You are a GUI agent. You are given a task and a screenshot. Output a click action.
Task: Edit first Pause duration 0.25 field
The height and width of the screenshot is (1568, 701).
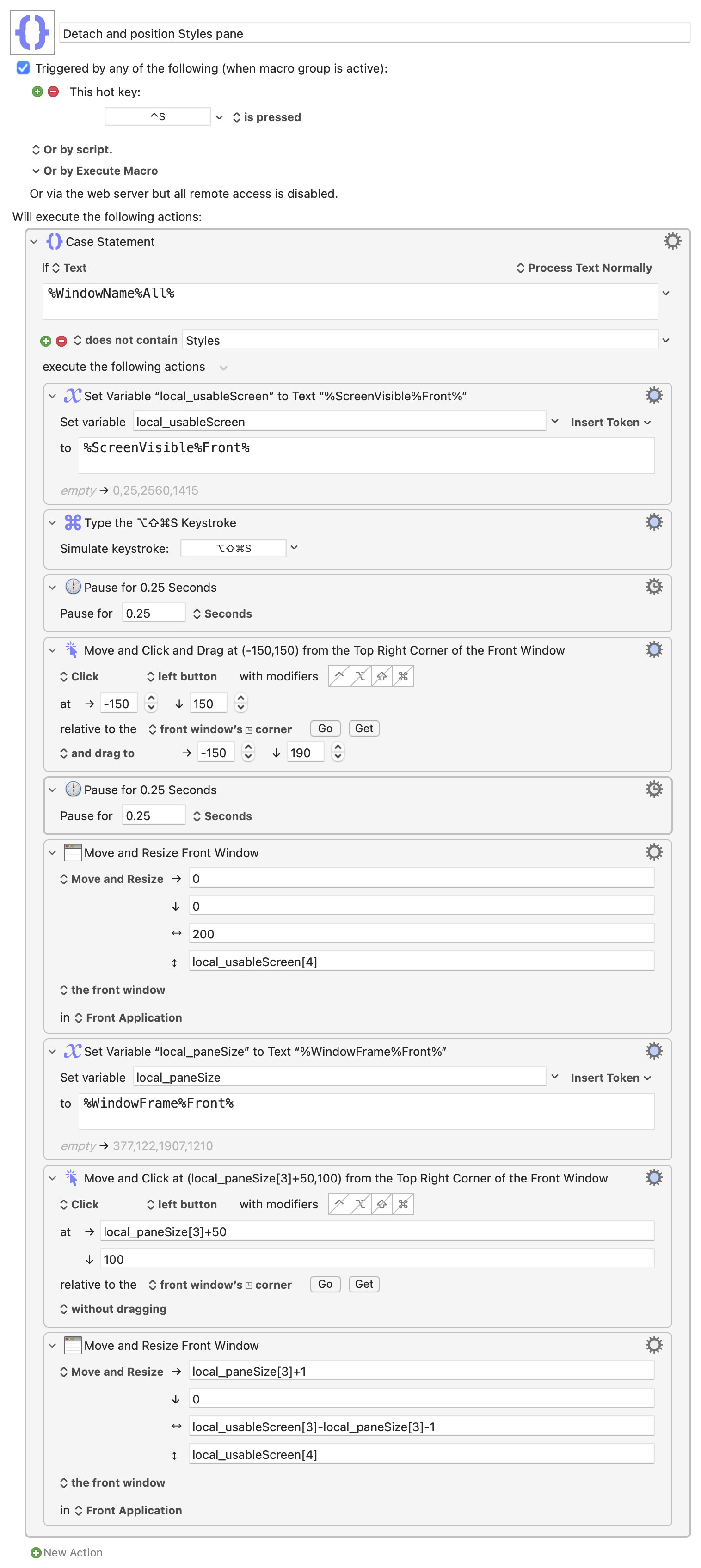pyautogui.click(x=154, y=613)
